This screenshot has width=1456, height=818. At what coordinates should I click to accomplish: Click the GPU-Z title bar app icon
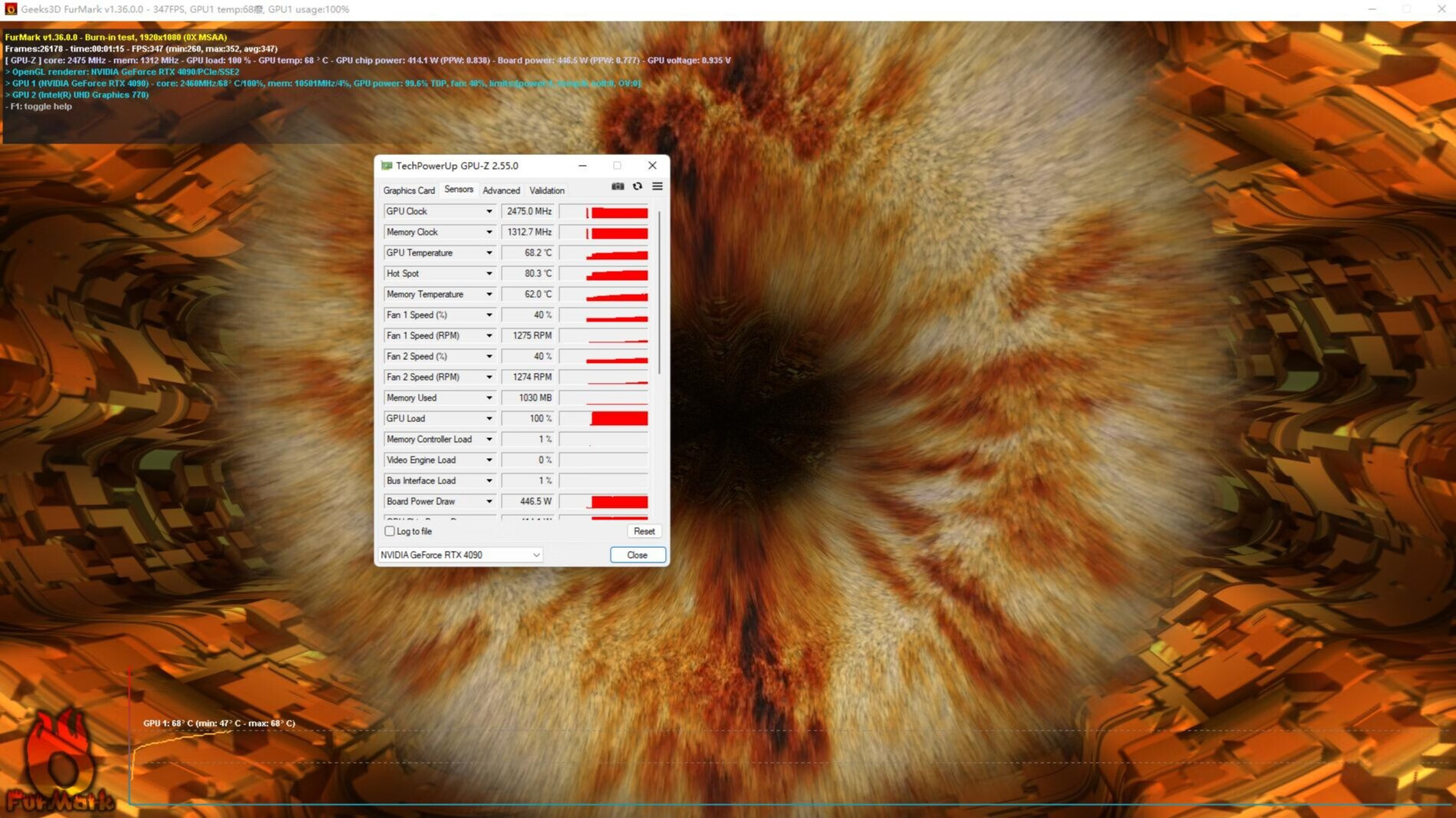[x=387, y=166]
